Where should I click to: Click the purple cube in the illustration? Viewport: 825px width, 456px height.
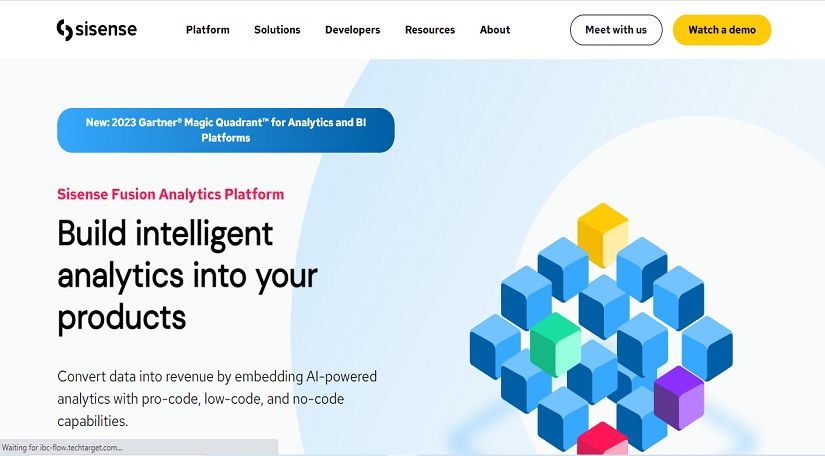(679, 398)
